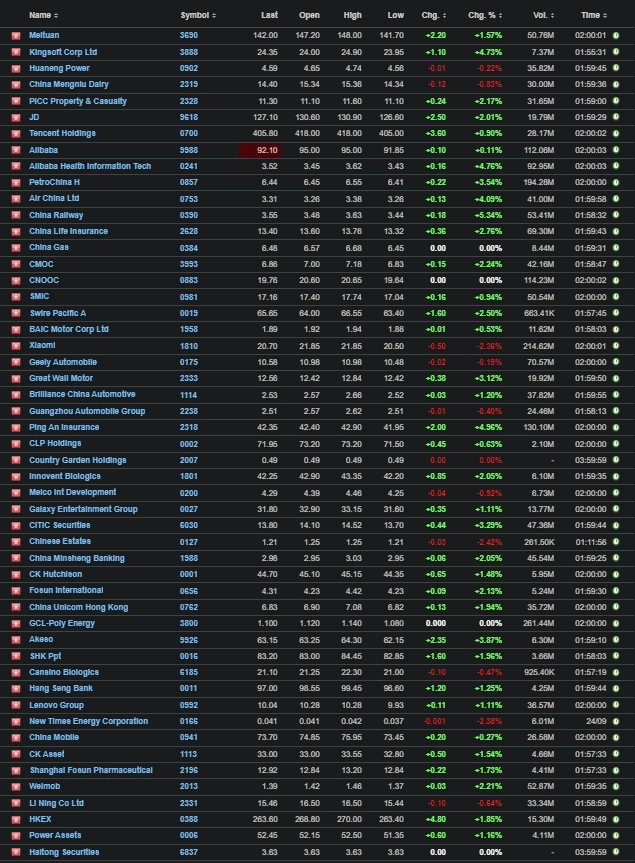This screenshot has height=863, width=635.
Task: Sort by the Chg. column header
Action: (434, 15)
